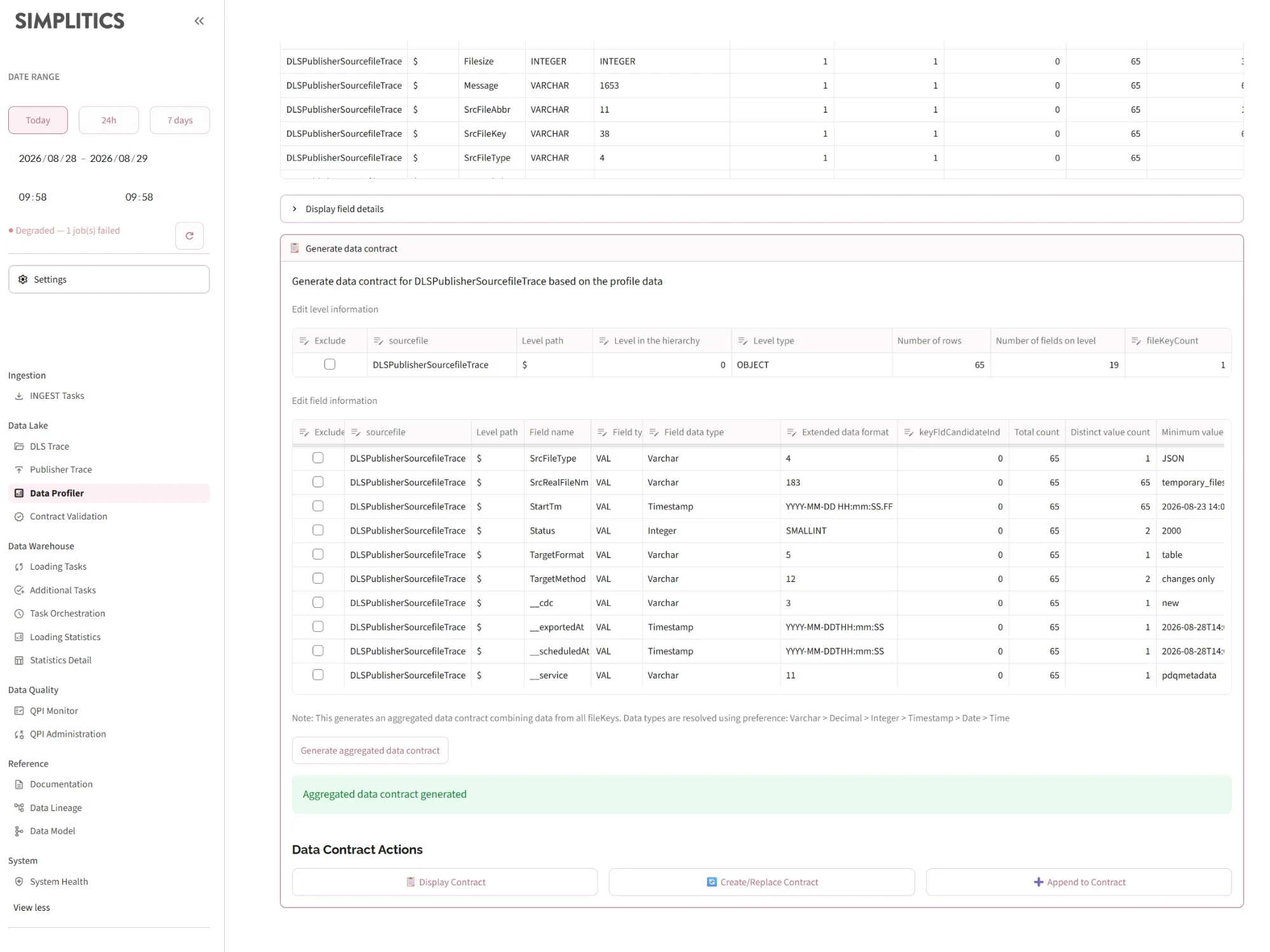The image size is (1270, 952).
Task: Check Exclude for the SrcFileType field row
Action: pos(318,458)
